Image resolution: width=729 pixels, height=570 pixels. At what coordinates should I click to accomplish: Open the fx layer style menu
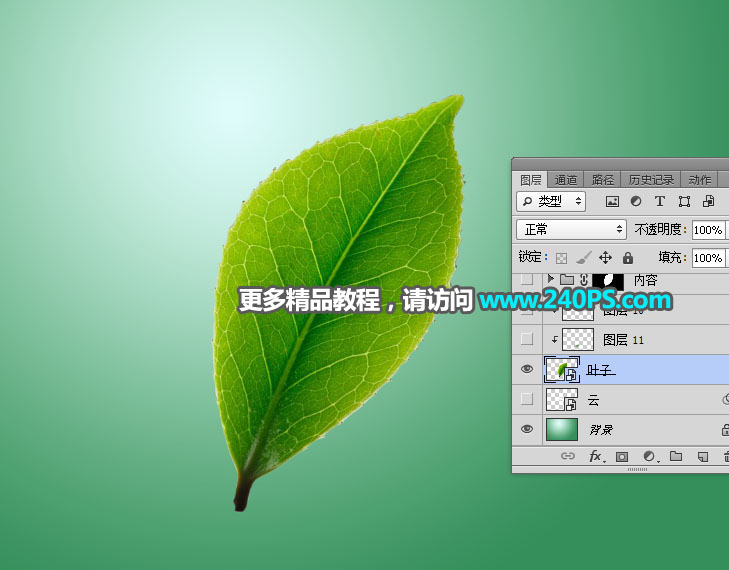click(595, 457)
